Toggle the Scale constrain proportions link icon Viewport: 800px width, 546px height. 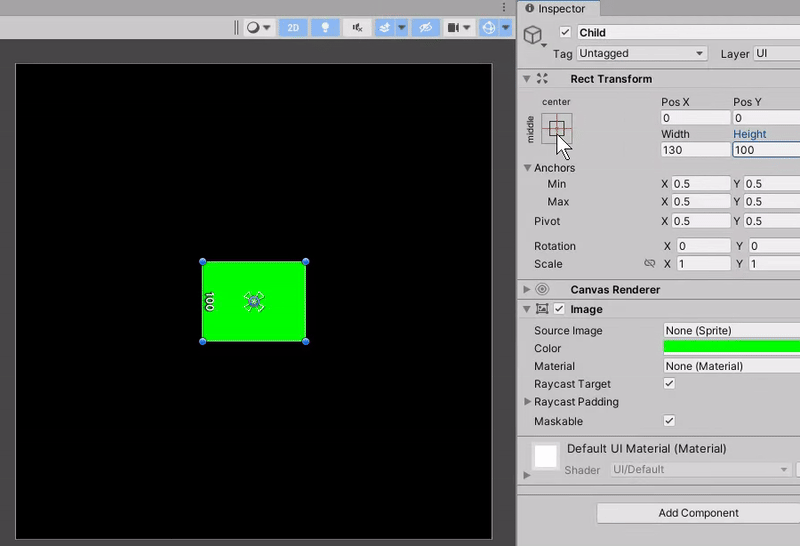[649, 263]
